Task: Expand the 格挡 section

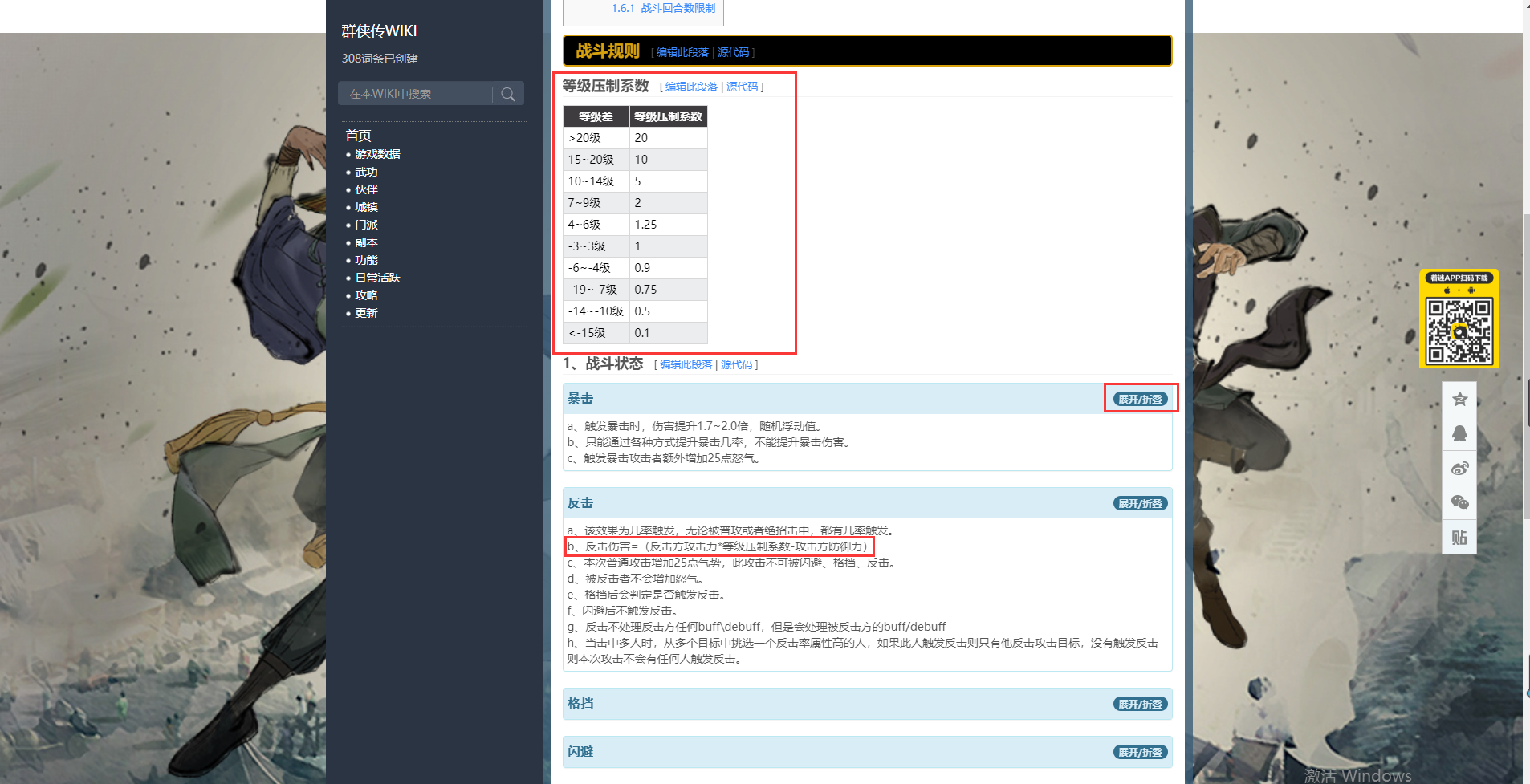Action: click(x=1140, y=704)
